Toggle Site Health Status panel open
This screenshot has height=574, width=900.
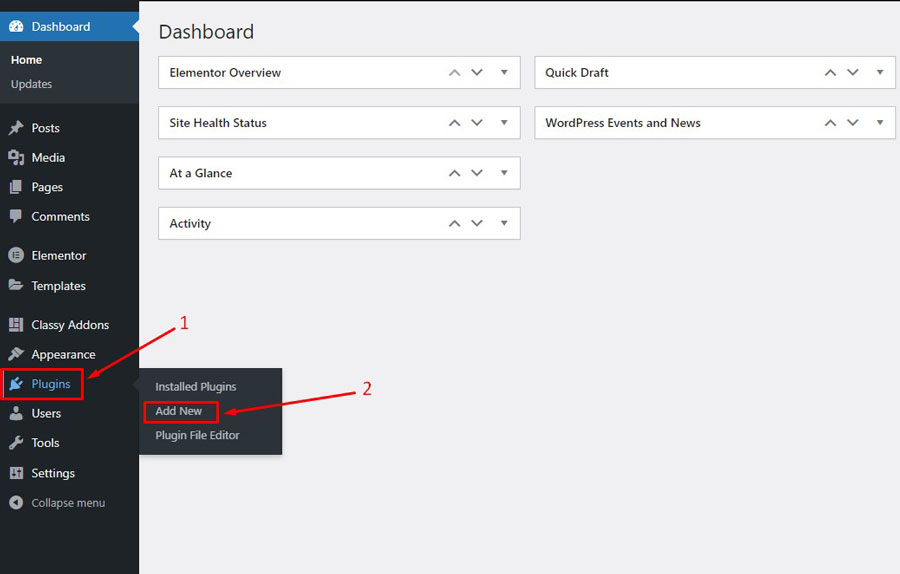pos(504,122)
